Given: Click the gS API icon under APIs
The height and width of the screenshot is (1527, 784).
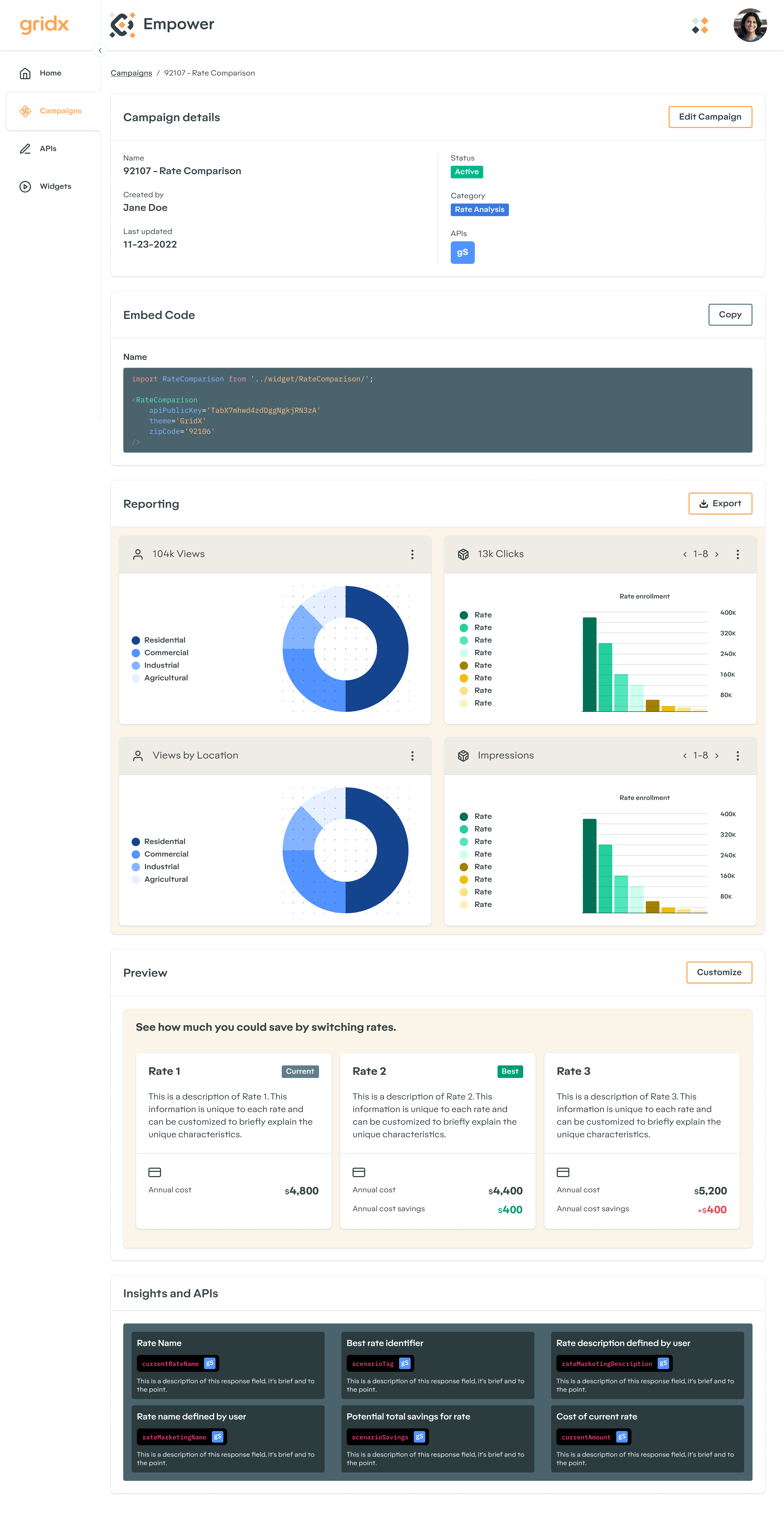Looking at the screenshot, I should pyautogui.click(x=462, y=253).
